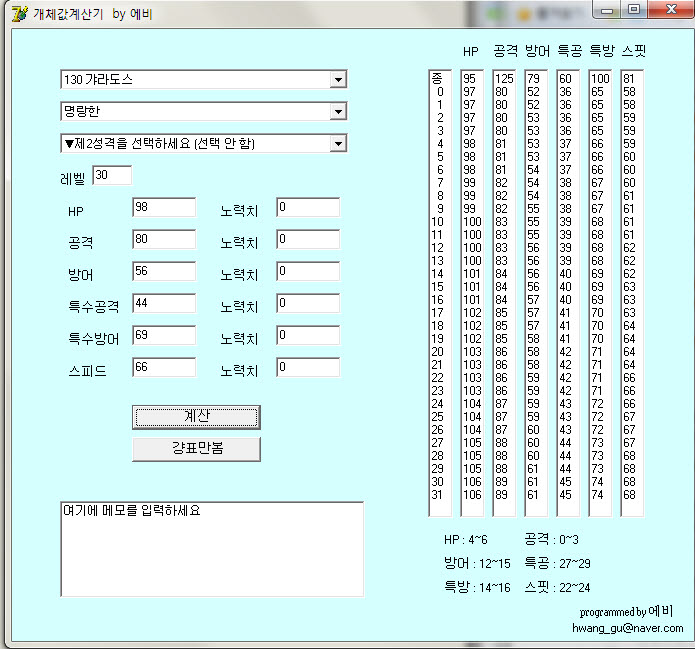Click the 특수공격 label on the left
The image size is (695, 649).
tap(94, 306)
